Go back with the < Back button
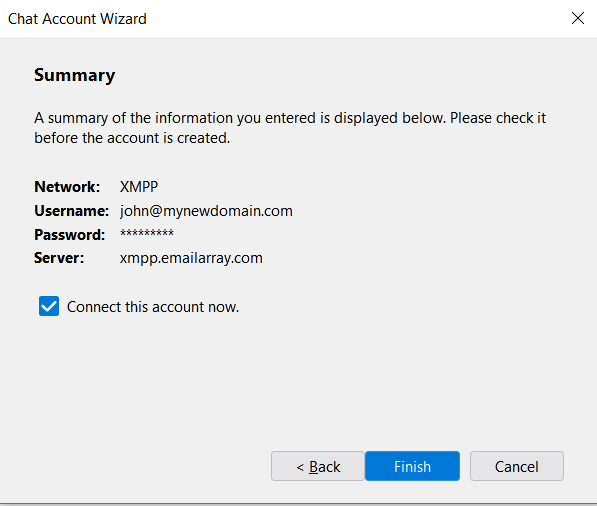This screenshot has height=506, width=597. (318, 466)
